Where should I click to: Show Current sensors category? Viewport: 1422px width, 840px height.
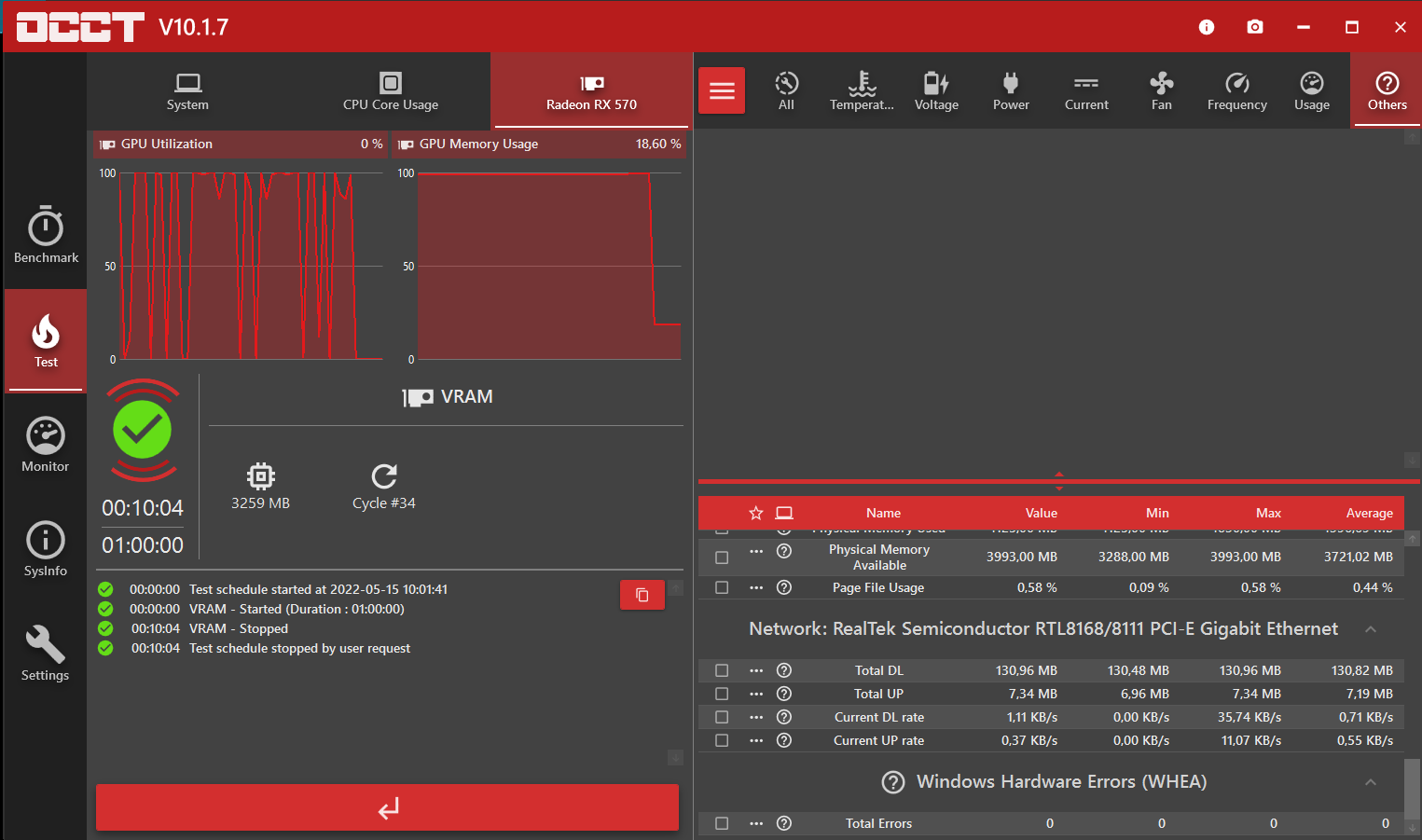pyautogui.click(x=1086, y=90)
